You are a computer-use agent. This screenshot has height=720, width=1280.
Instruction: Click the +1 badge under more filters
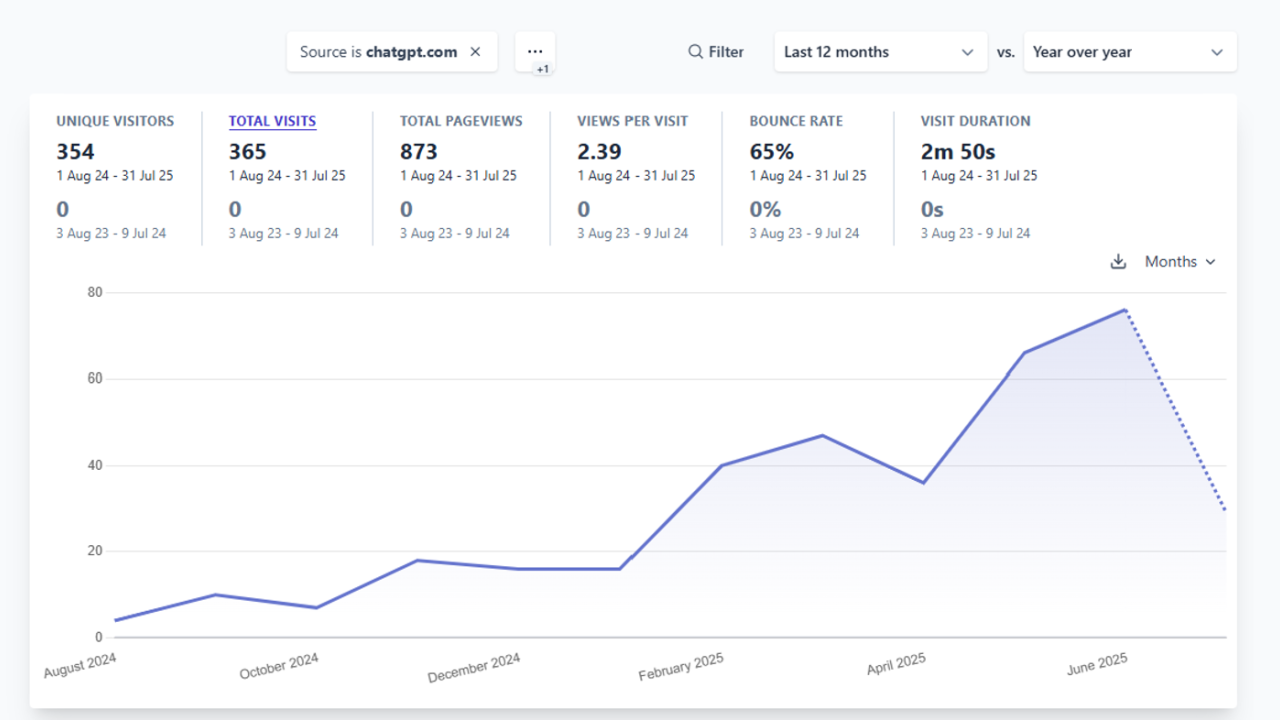542,70
